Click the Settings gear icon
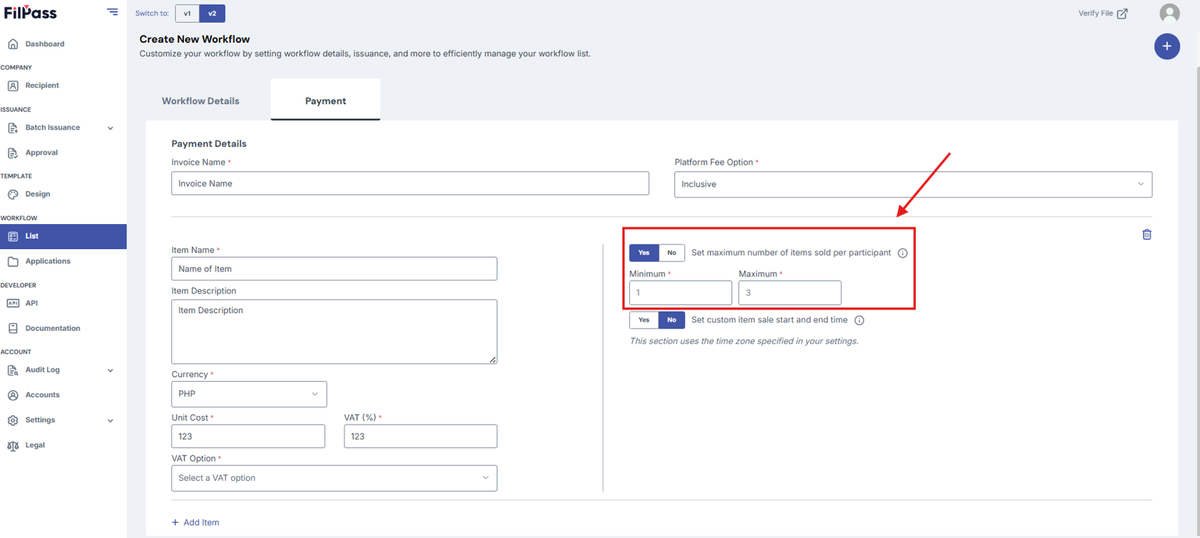Screen dimensions: 1200x538 [13, 420]
